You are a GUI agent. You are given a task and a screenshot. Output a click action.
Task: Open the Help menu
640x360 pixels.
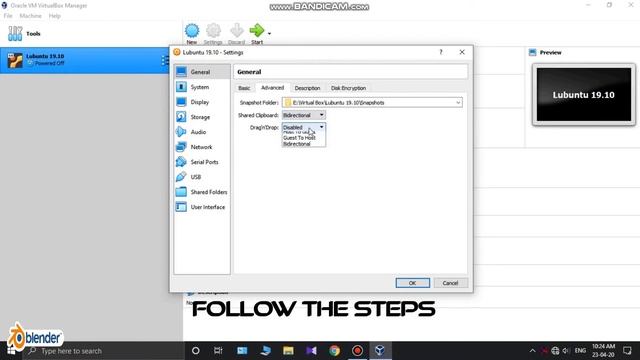(55, 16)
